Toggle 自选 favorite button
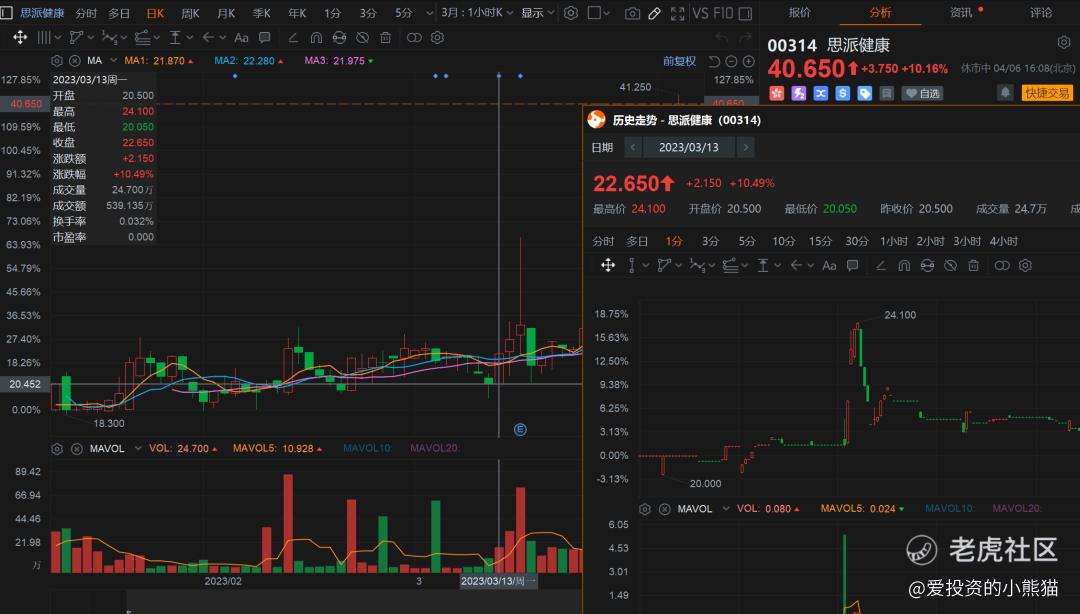 click(923, 93)
